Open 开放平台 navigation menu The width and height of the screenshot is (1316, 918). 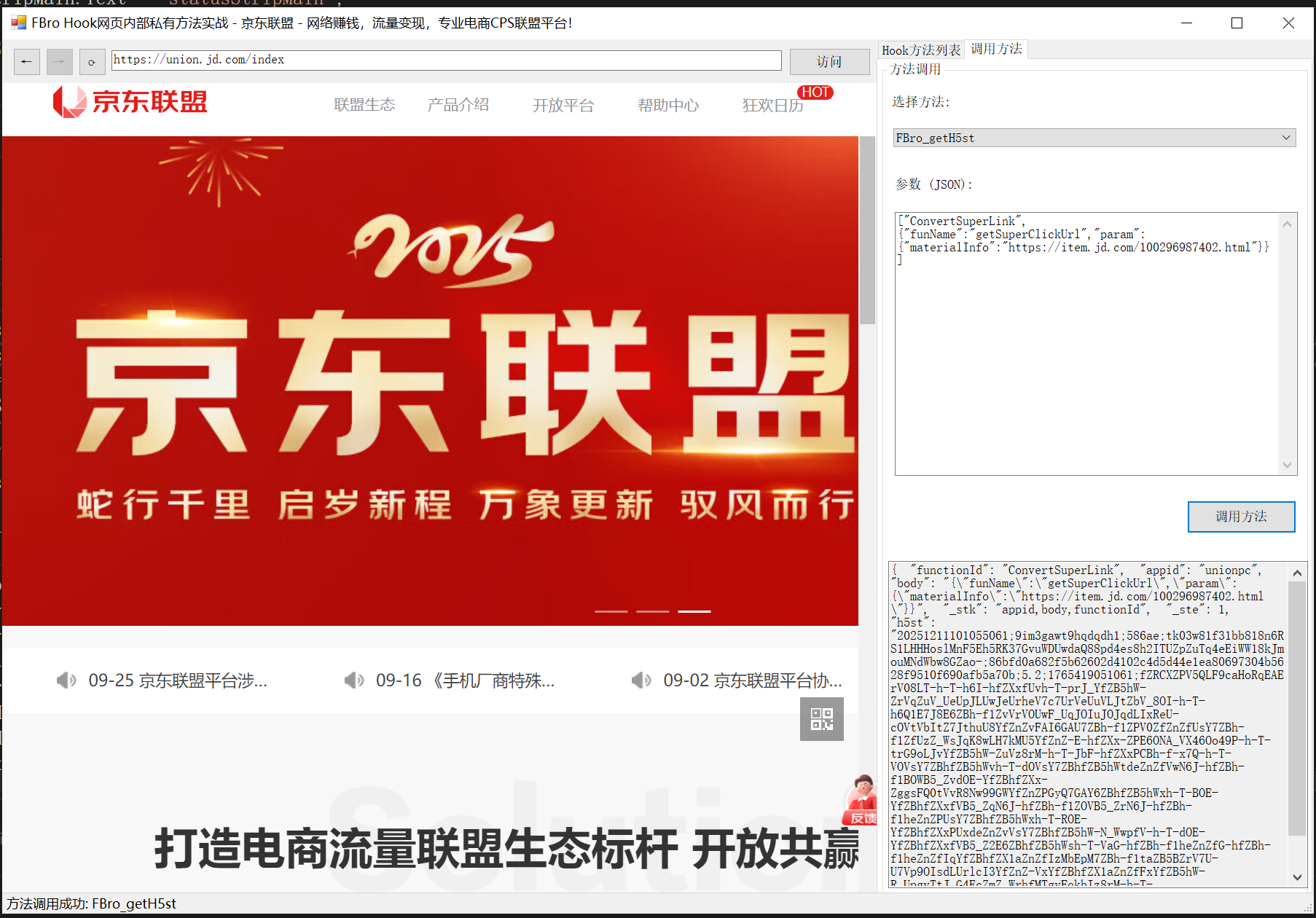pyautogui.click(x=563, y=106)
